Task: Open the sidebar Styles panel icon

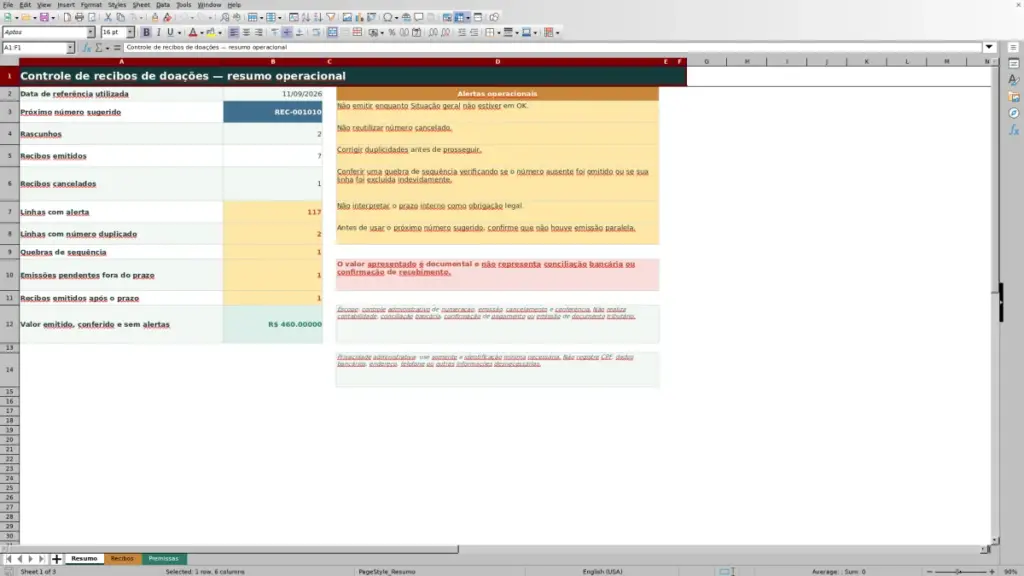Action: pyautogui.click(x=1014, y=80)
